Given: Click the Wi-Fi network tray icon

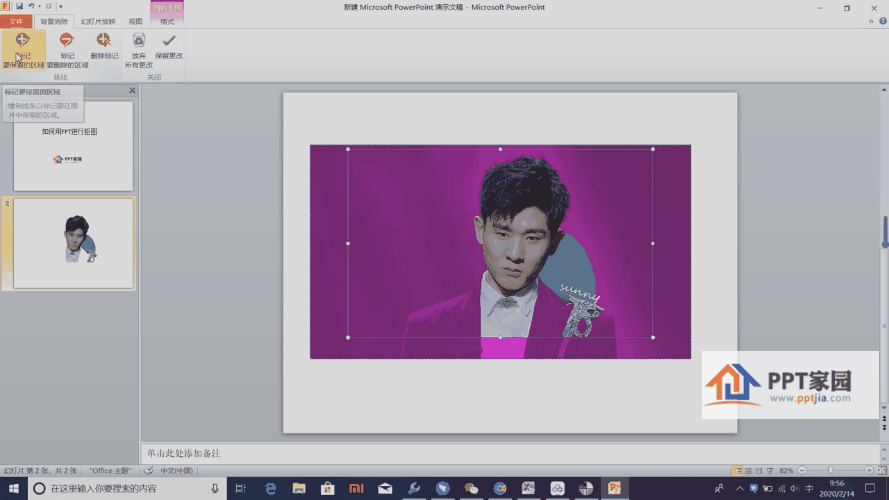Looking at the screenshot, I should [781, 488].
